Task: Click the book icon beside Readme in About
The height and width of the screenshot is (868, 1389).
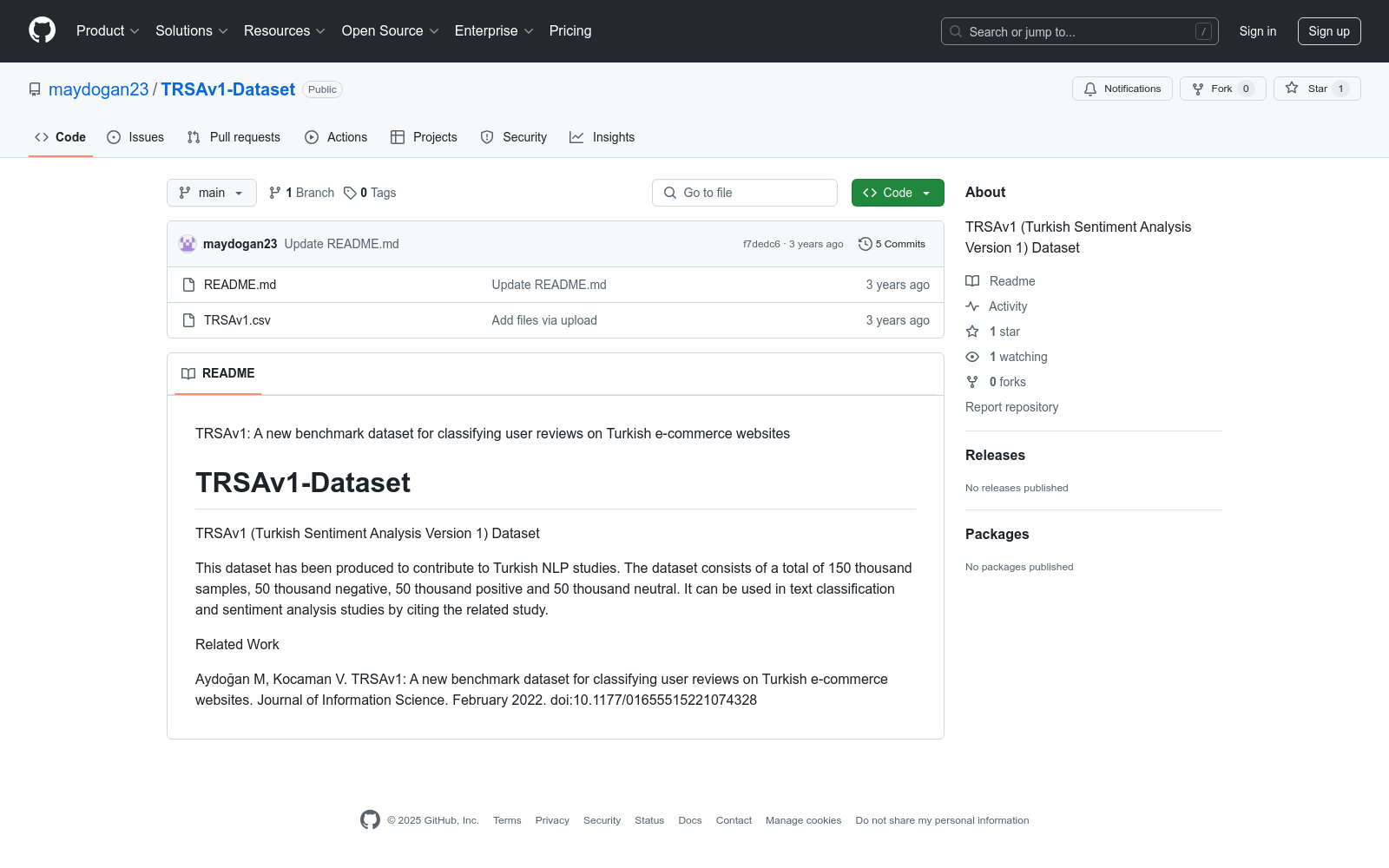Action: coord(972,281)
